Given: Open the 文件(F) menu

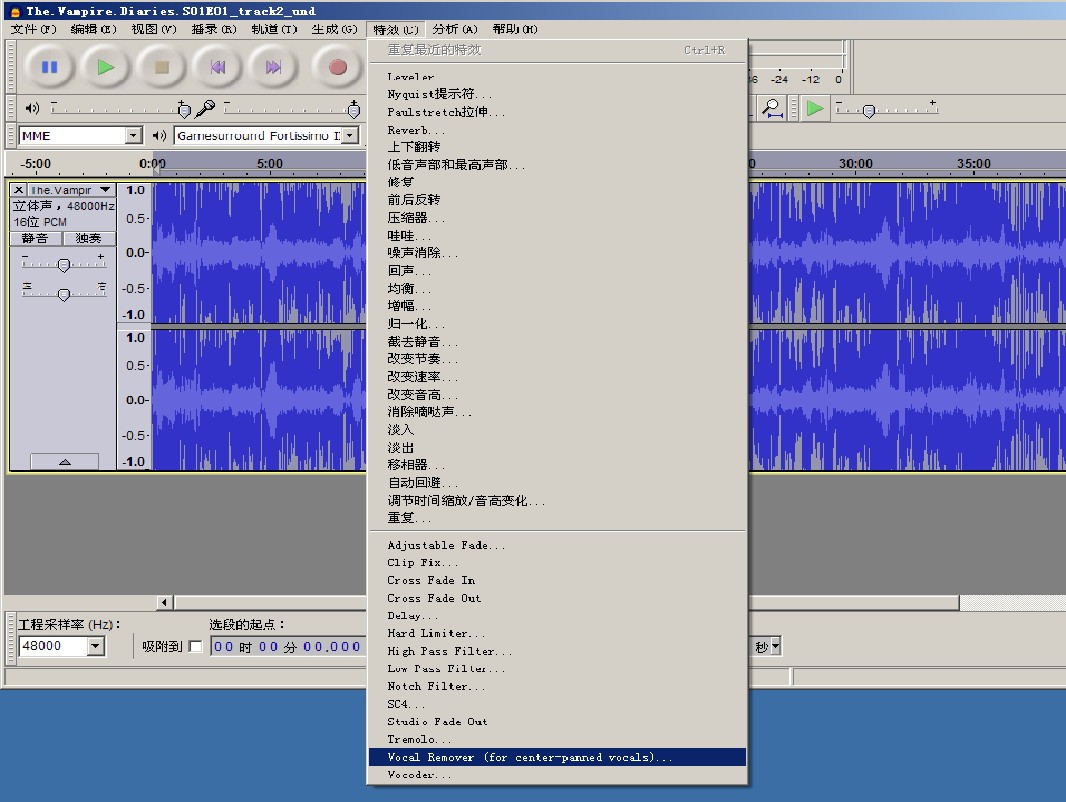Looking at the screenshot, I should pyautogui.click(x=33, y=29).
